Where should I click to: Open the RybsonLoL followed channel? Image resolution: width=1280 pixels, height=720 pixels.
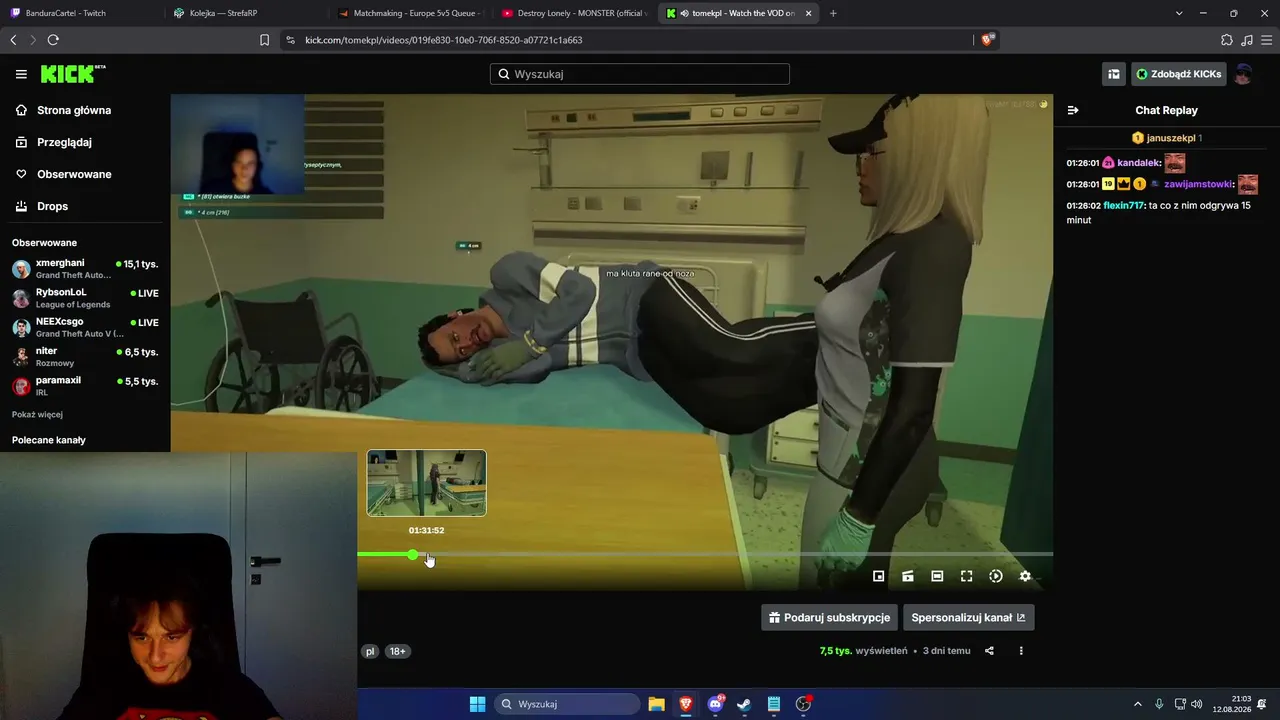[x=85, y=298]
